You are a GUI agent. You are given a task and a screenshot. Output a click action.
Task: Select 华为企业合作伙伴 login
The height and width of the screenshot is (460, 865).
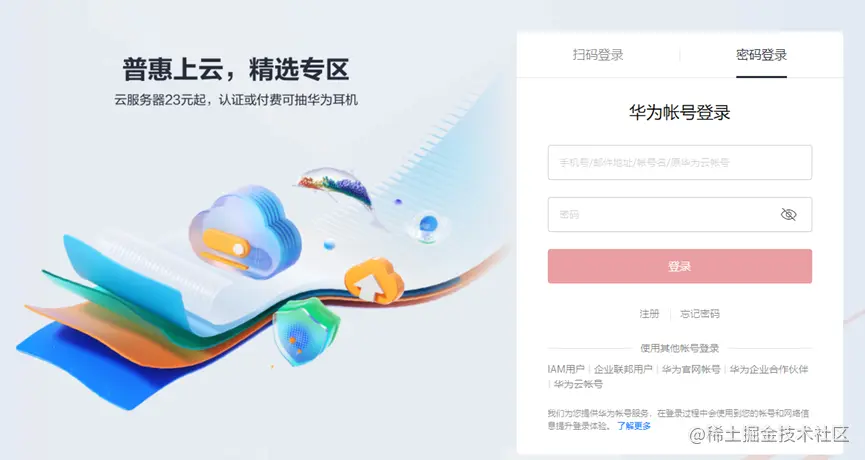pos(769,369)
